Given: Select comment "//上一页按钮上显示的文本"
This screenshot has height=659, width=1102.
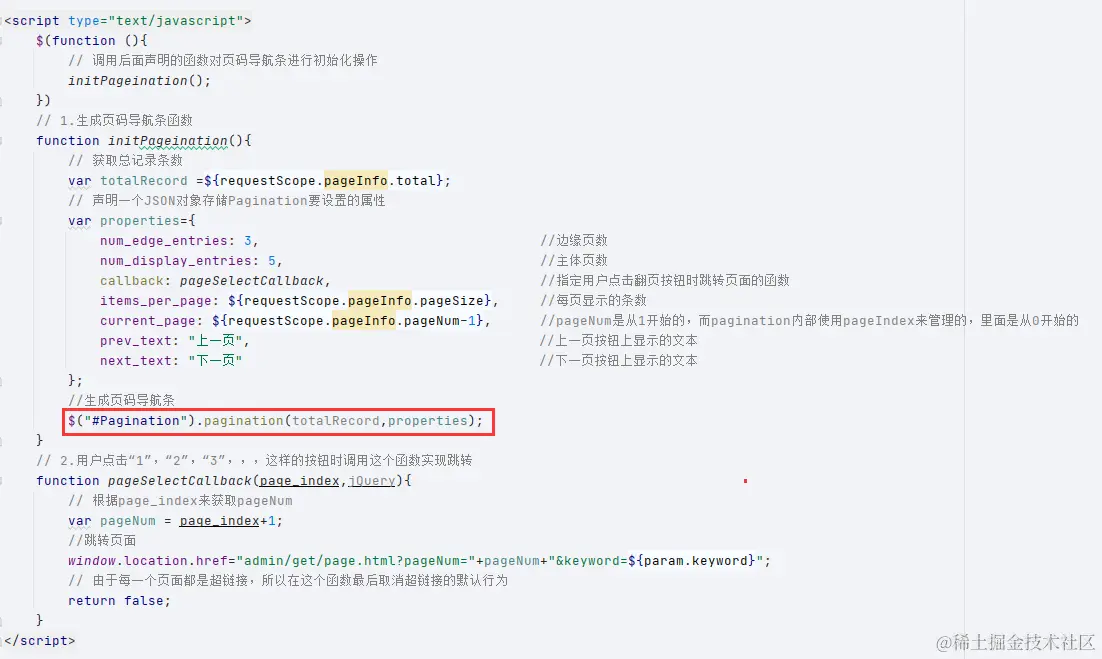Looking at the screenshot, I should coord(618,341).
